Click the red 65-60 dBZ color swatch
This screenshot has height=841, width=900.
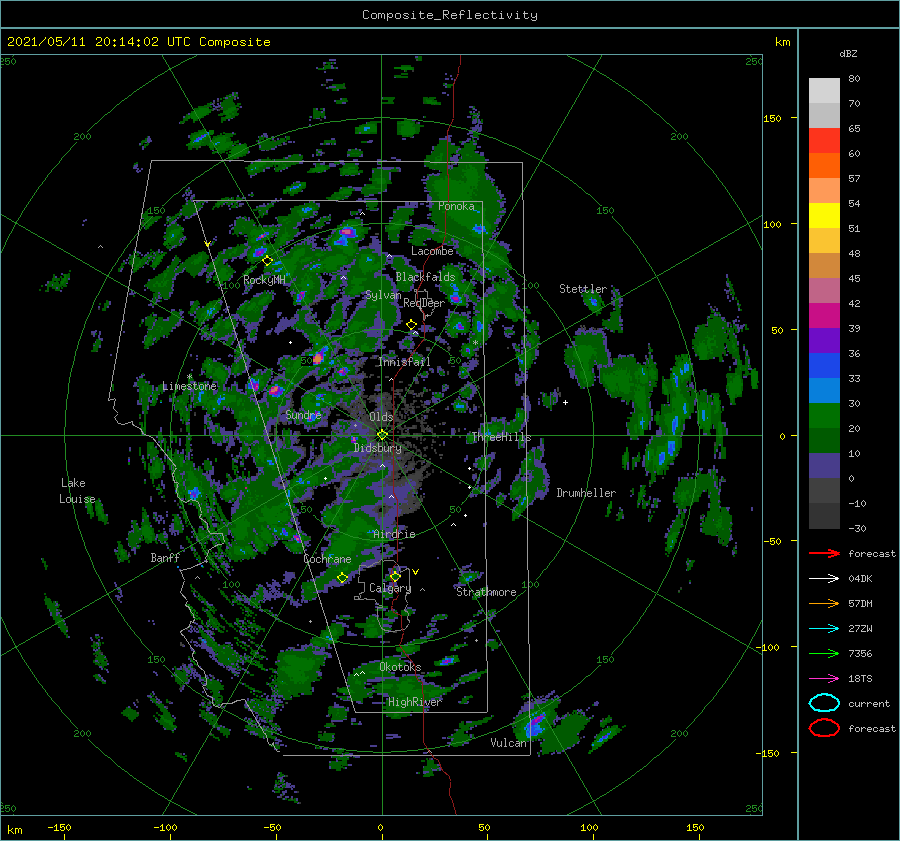[x=824, y=141]
